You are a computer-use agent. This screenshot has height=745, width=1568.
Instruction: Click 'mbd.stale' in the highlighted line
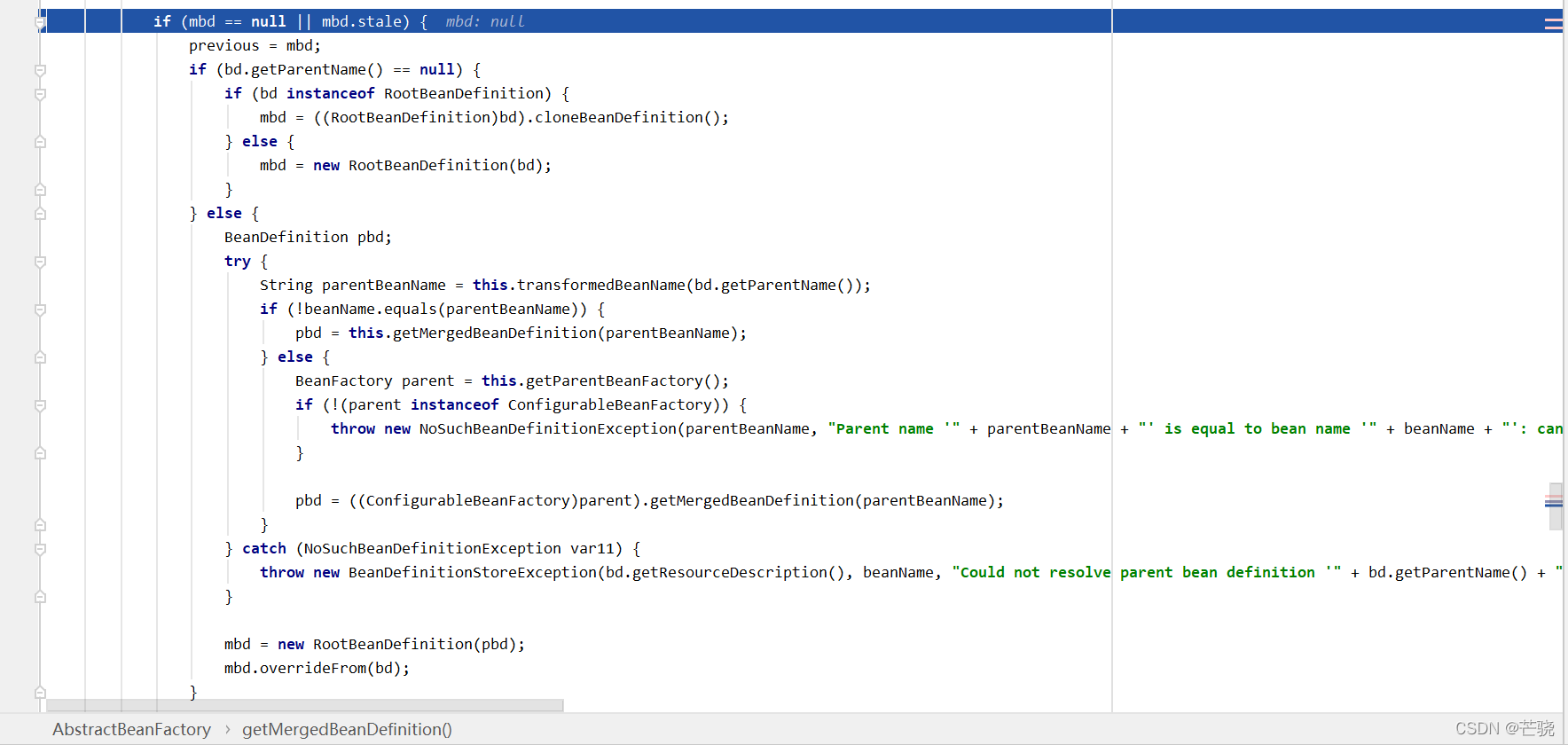[361, 21]
